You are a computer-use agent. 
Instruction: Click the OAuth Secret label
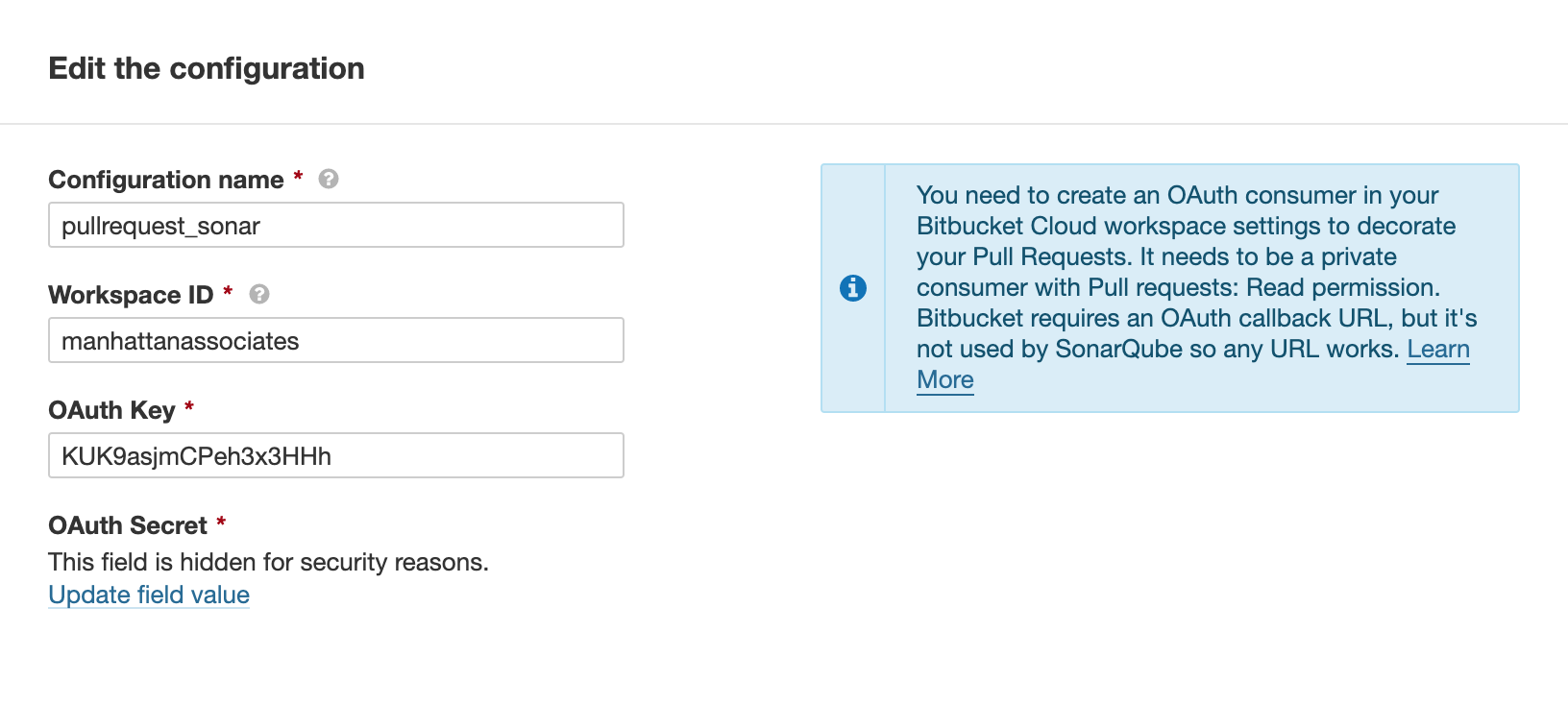(x=128, y=525)
